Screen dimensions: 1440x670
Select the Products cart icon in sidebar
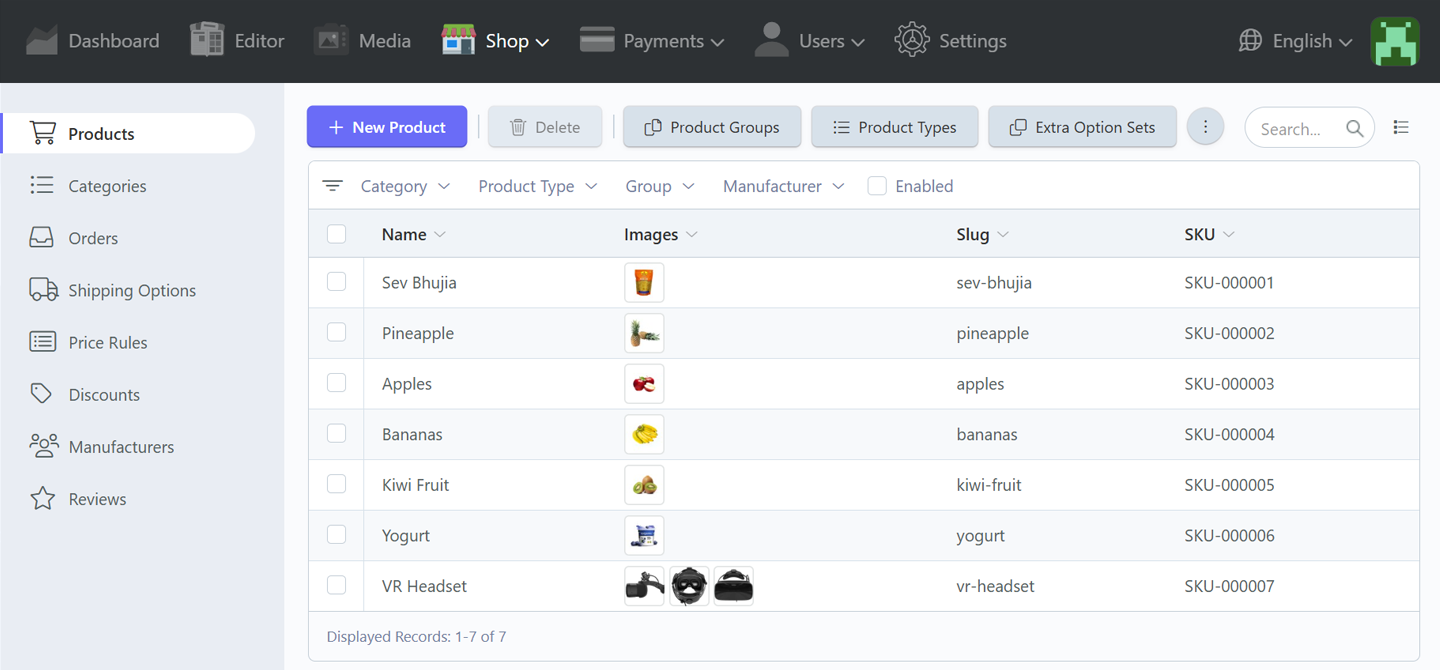coord(41,133)
